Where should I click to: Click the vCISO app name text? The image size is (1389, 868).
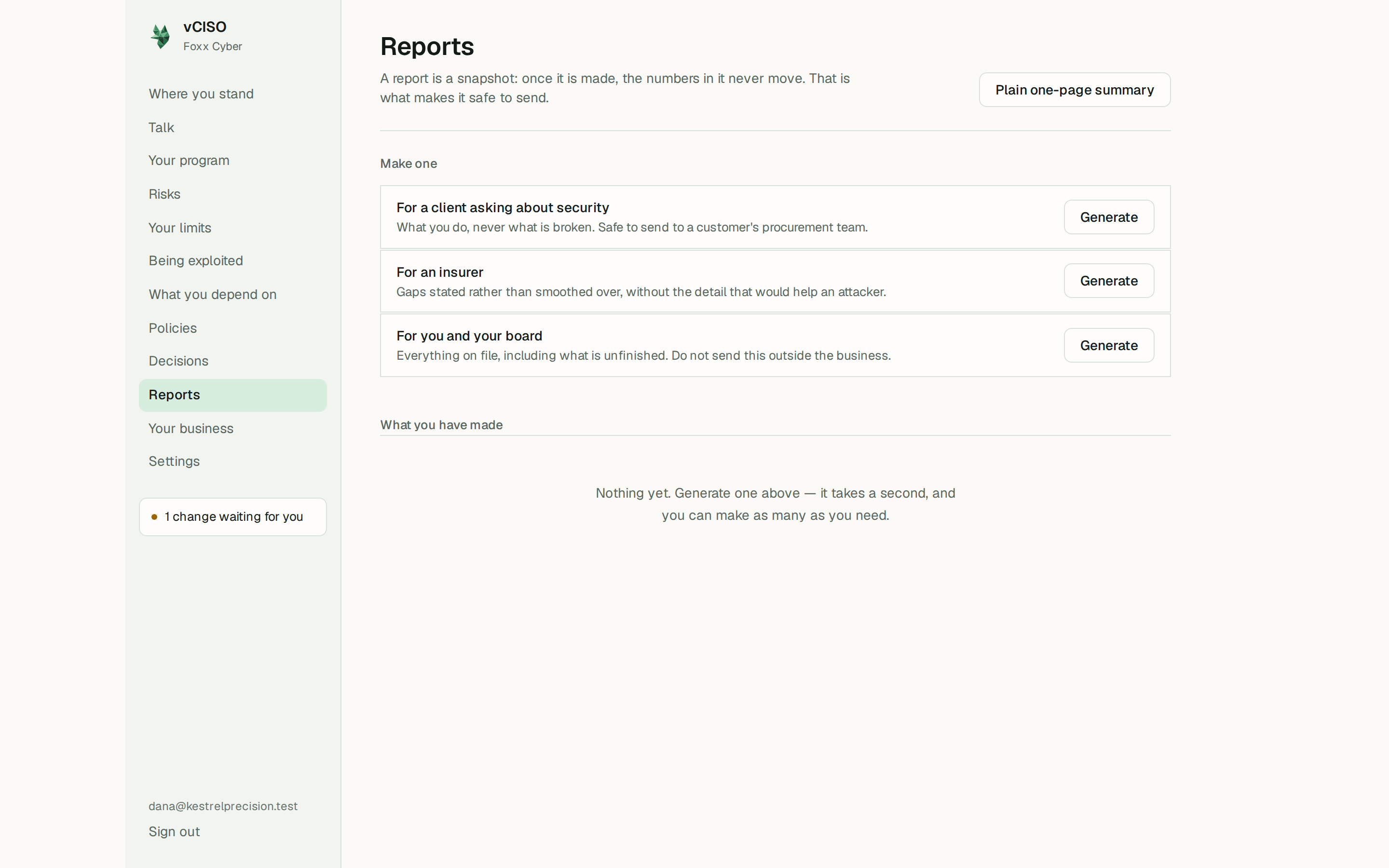(205, 27)
